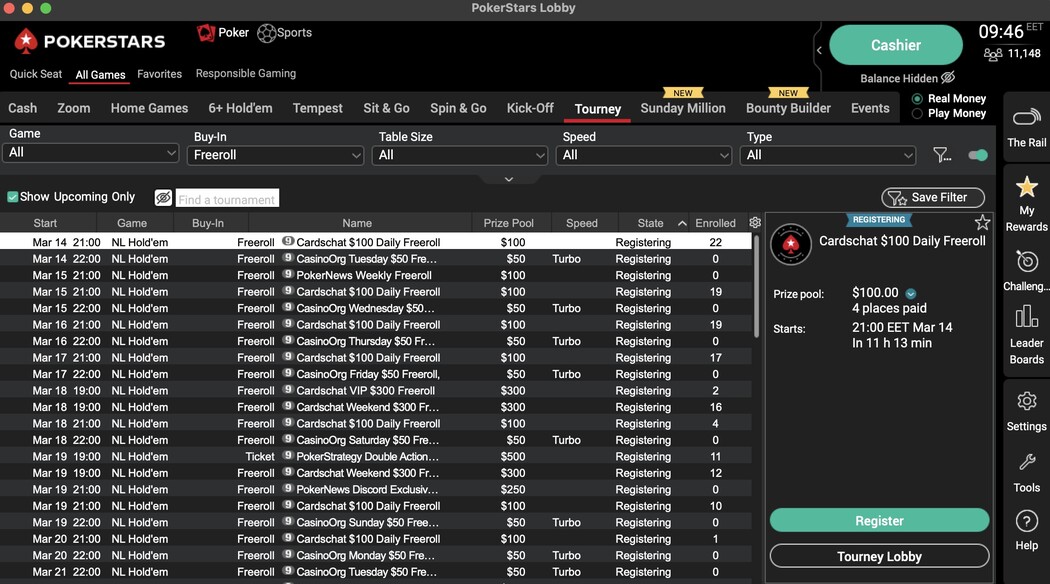
Task: Open the Bounty Builder tab
Action: (788, 108)
